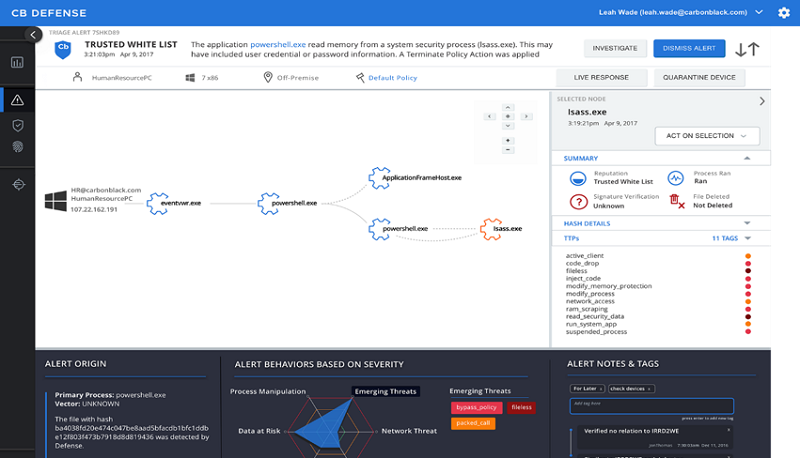Pan the graph up
Viewport: 800px width, 458px height.
click(x=508, y=108)
